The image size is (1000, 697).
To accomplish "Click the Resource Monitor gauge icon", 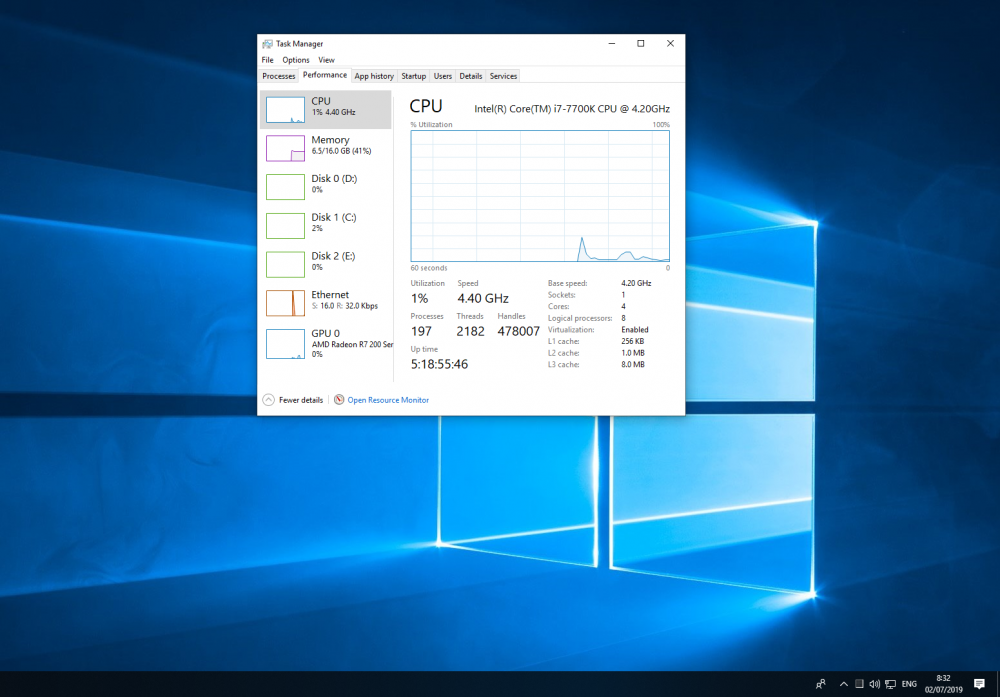I will click(x=339, y=400).
